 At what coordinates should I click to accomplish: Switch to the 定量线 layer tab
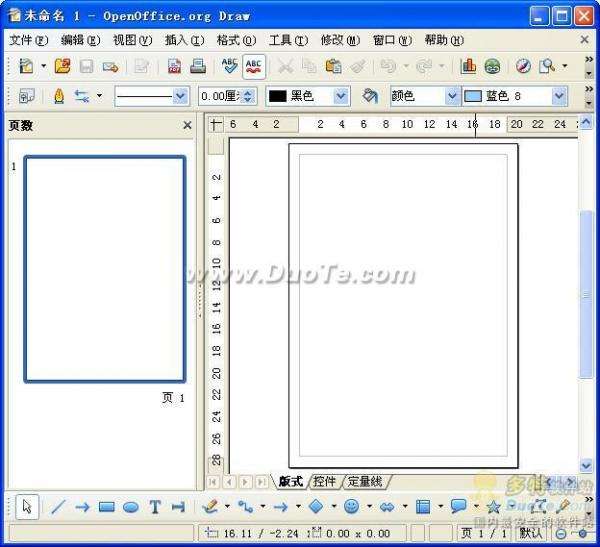(x=365, y=481)
